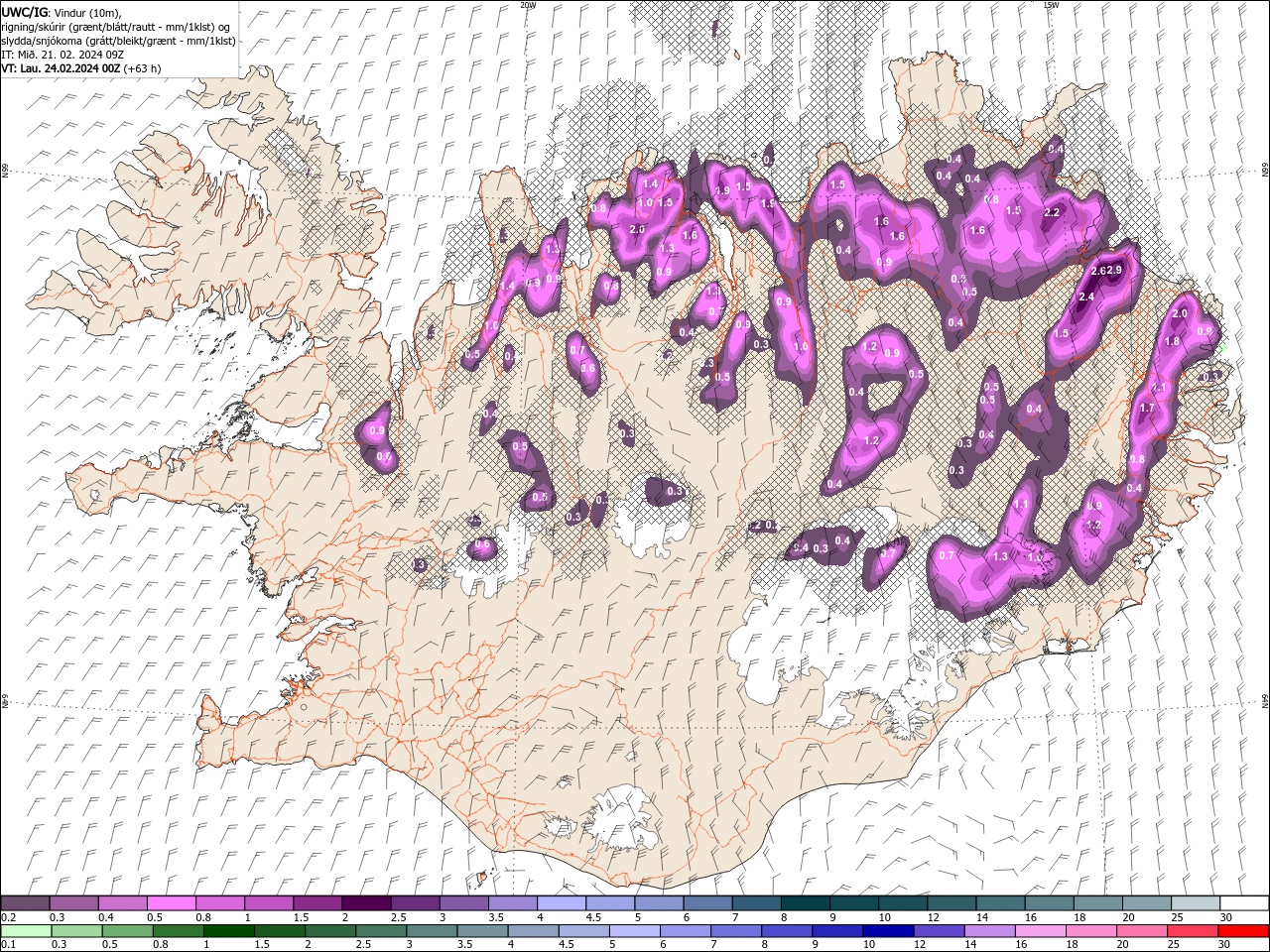Screen dimensions: 1270x952
Task: Click the grey 20 snow legend swatch
Action: (1147, 903)
